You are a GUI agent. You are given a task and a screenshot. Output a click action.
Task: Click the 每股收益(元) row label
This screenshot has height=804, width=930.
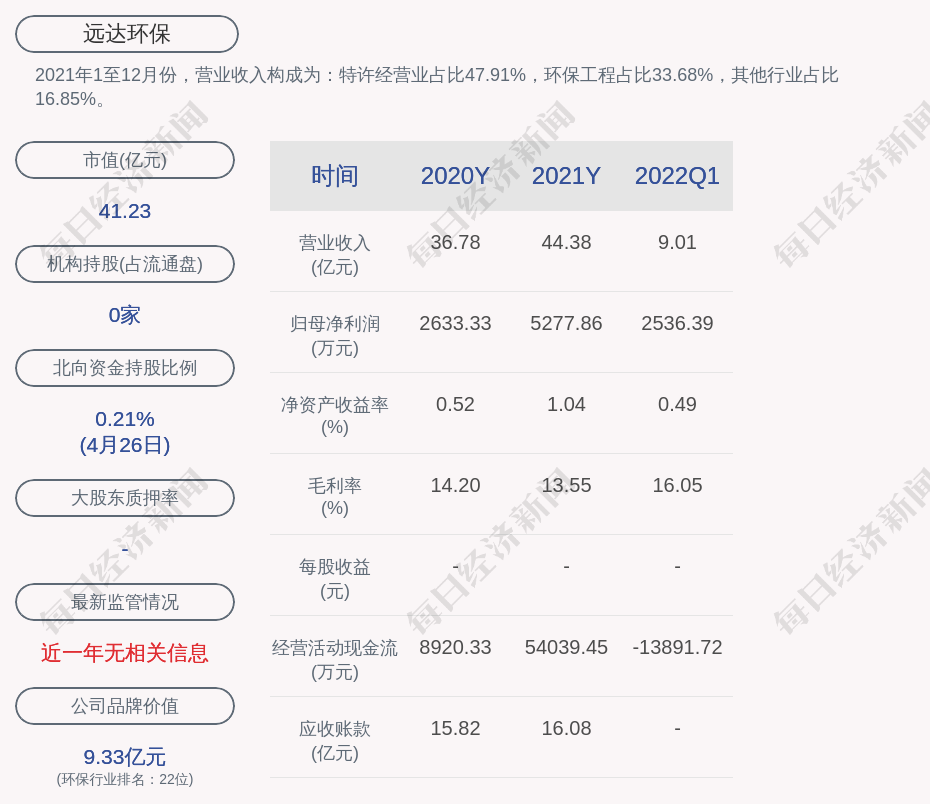[x=335, y=579]
